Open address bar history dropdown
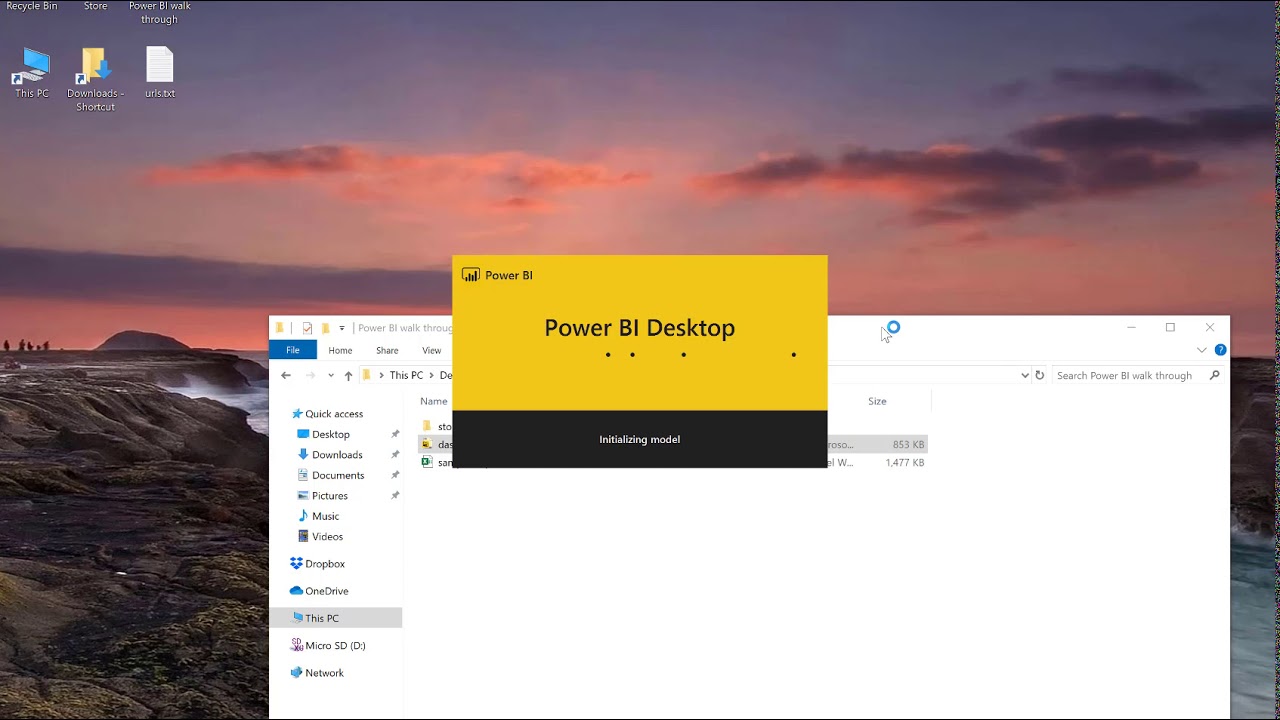 point(1024,375)
